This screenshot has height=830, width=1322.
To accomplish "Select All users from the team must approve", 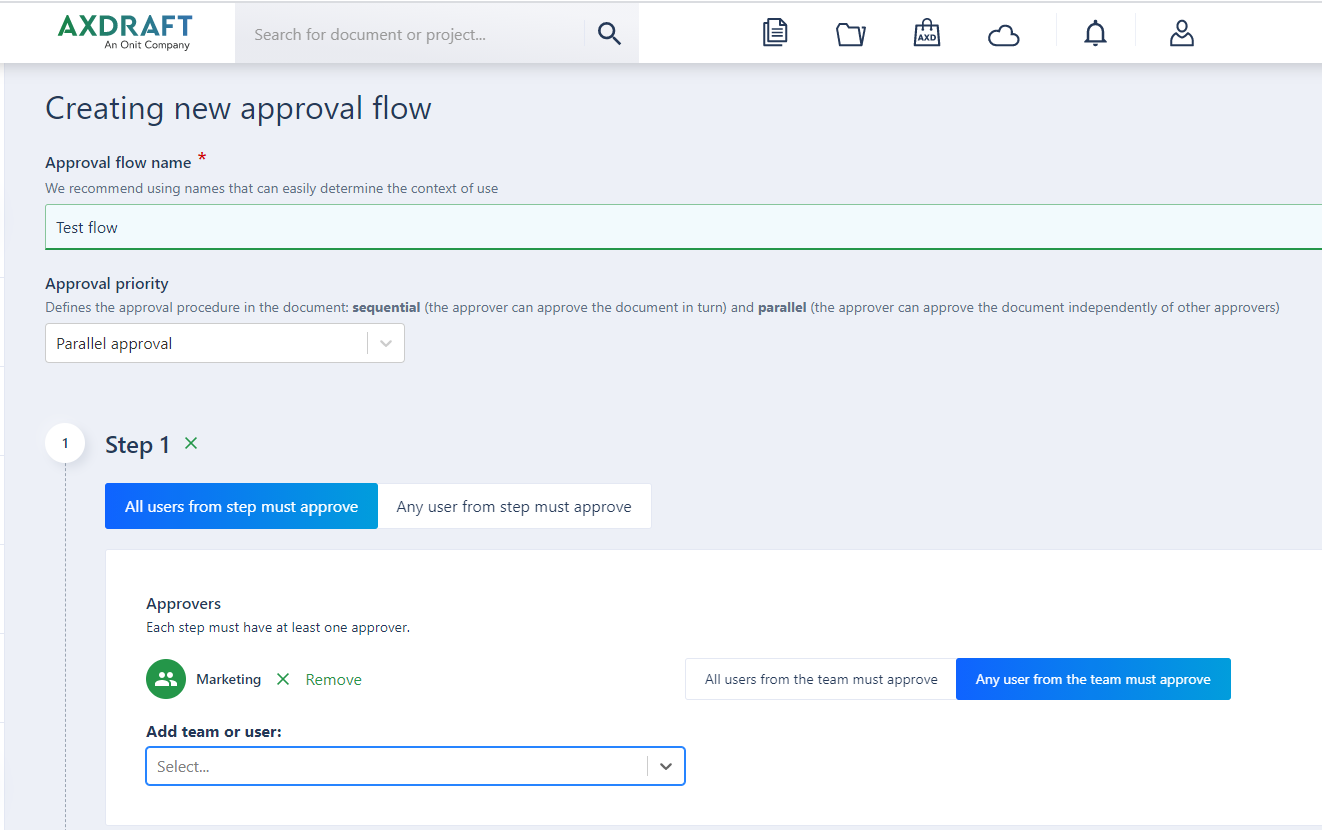I will click(x=821, y=679).
